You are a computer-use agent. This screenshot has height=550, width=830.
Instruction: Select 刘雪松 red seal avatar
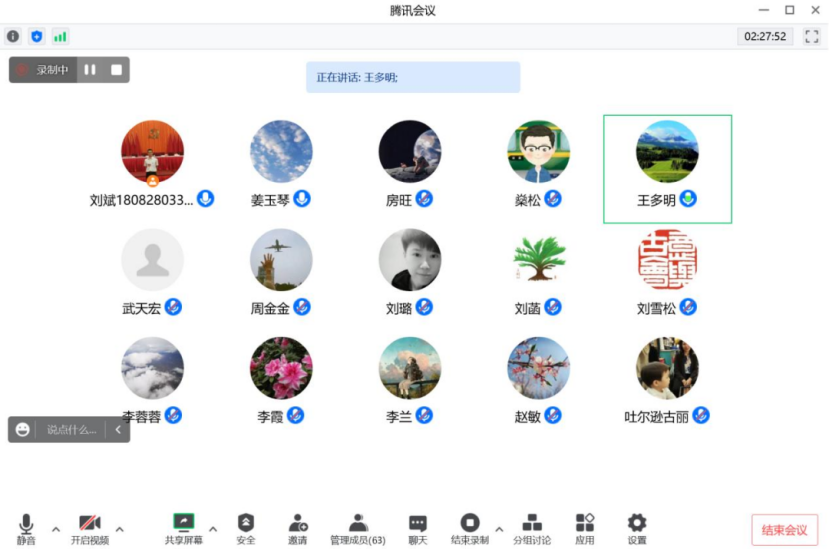tap(667, 259)
